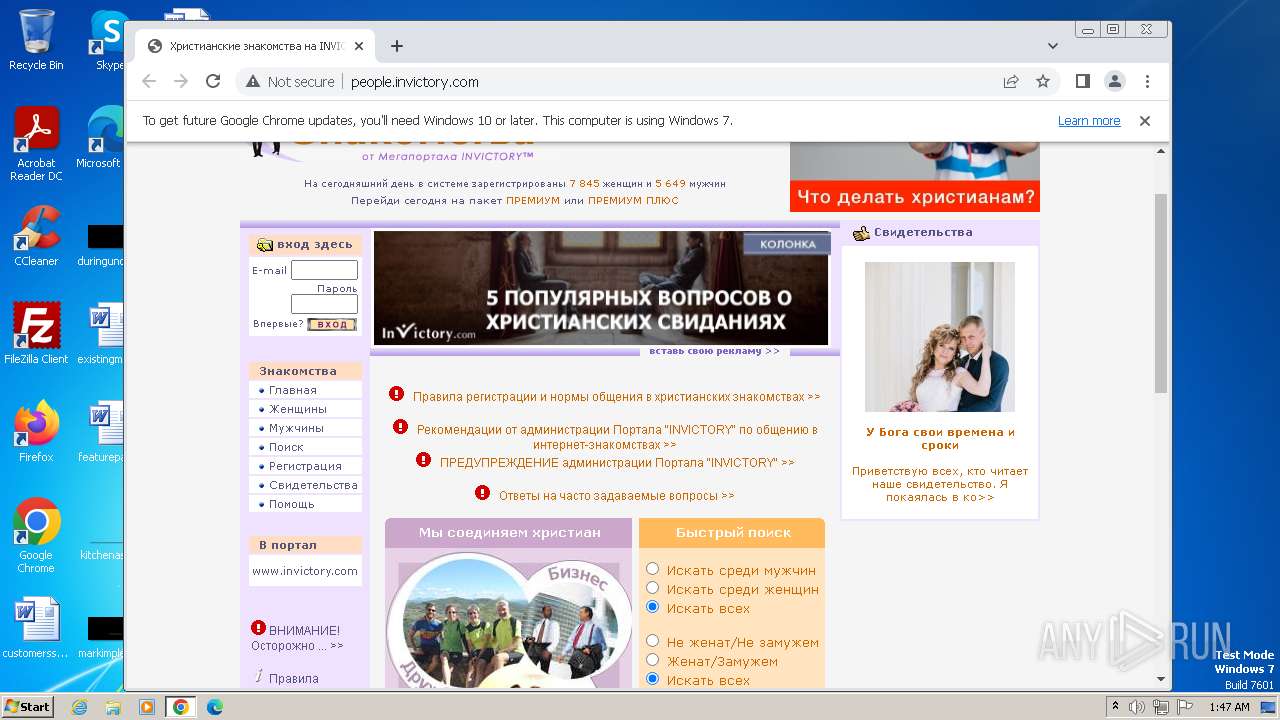1280x720 pixels.
Task: Open Windows Explorer folder in taskbar
Action: click(x=113, y=707)
